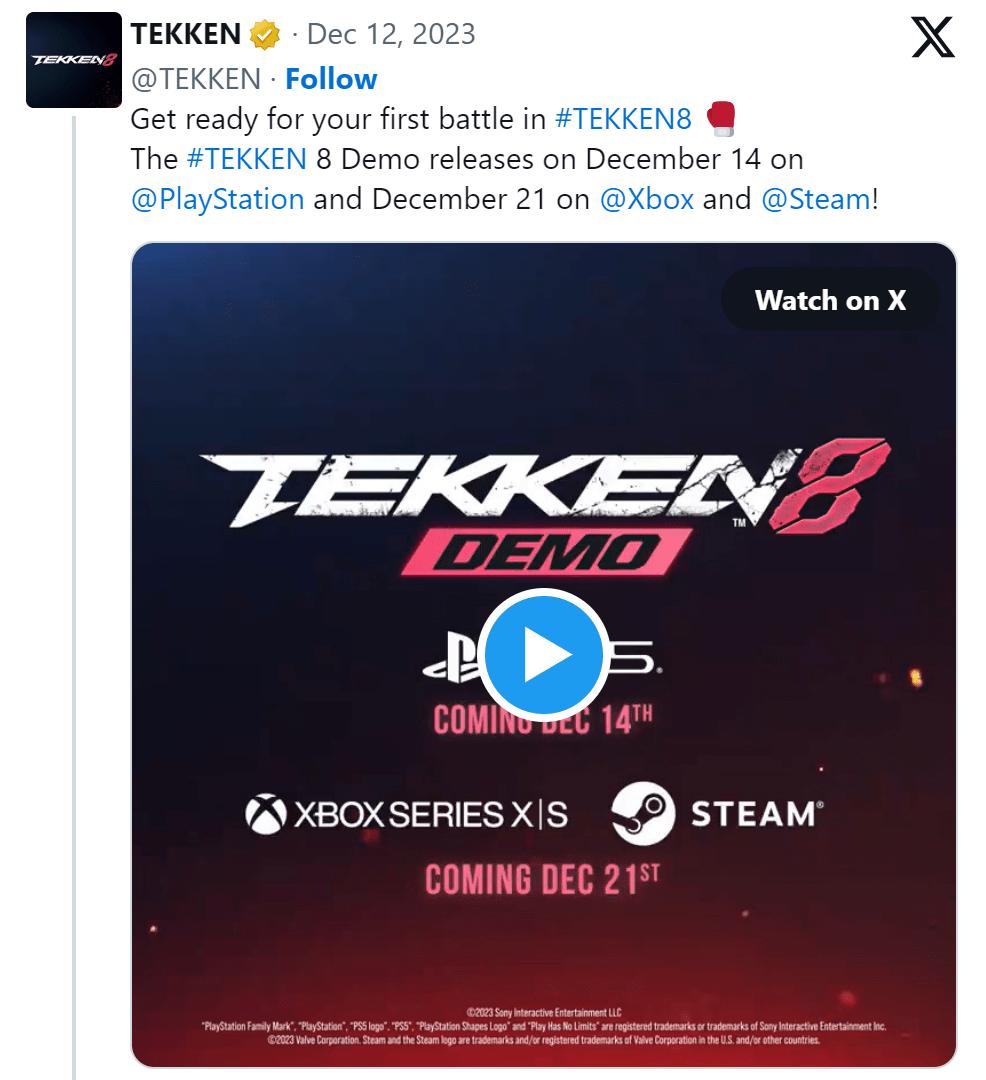Click the TEKKEN 8 Demo title in the video
The width and height of the screenshot is (986, 1080).
(544, 505)
